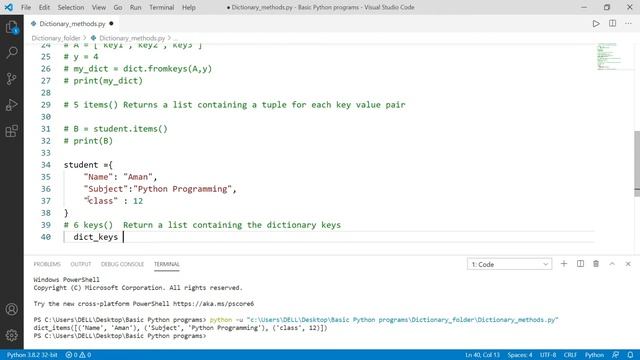
Task: Run Python file with play button
Action: (x=596, y=24)
